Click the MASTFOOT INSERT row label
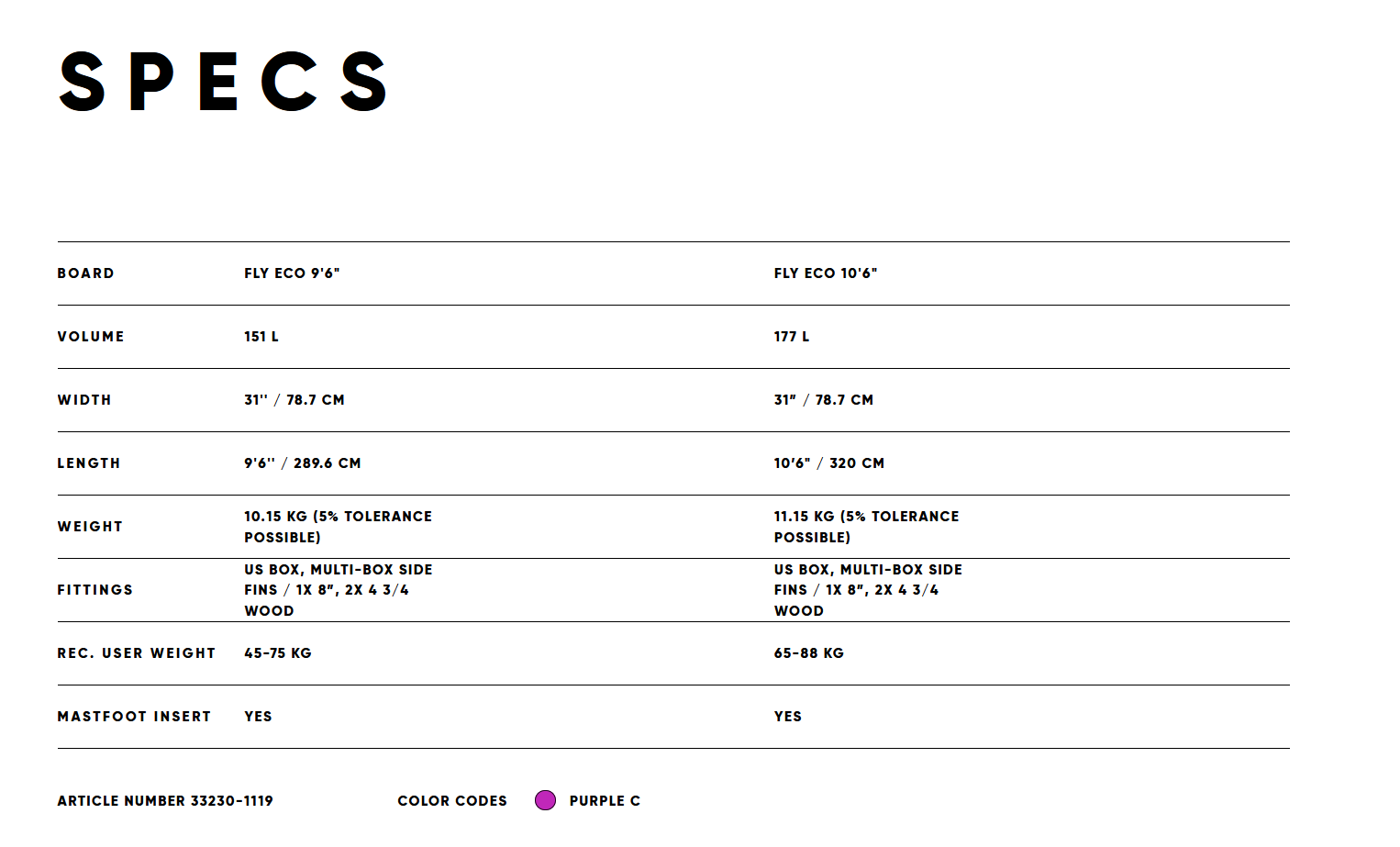This screenshot has height=847, width=1400. (x=134, y=717)
